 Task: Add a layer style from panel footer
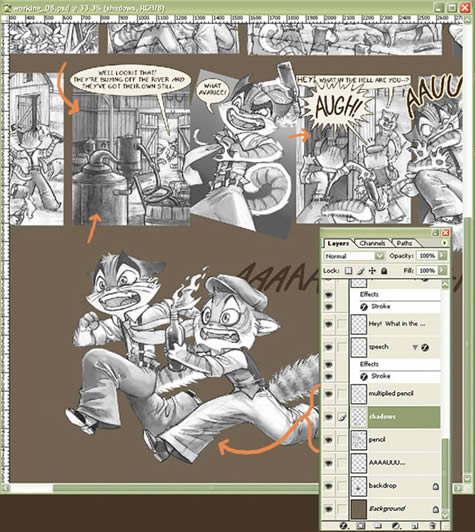coord(343,526)
